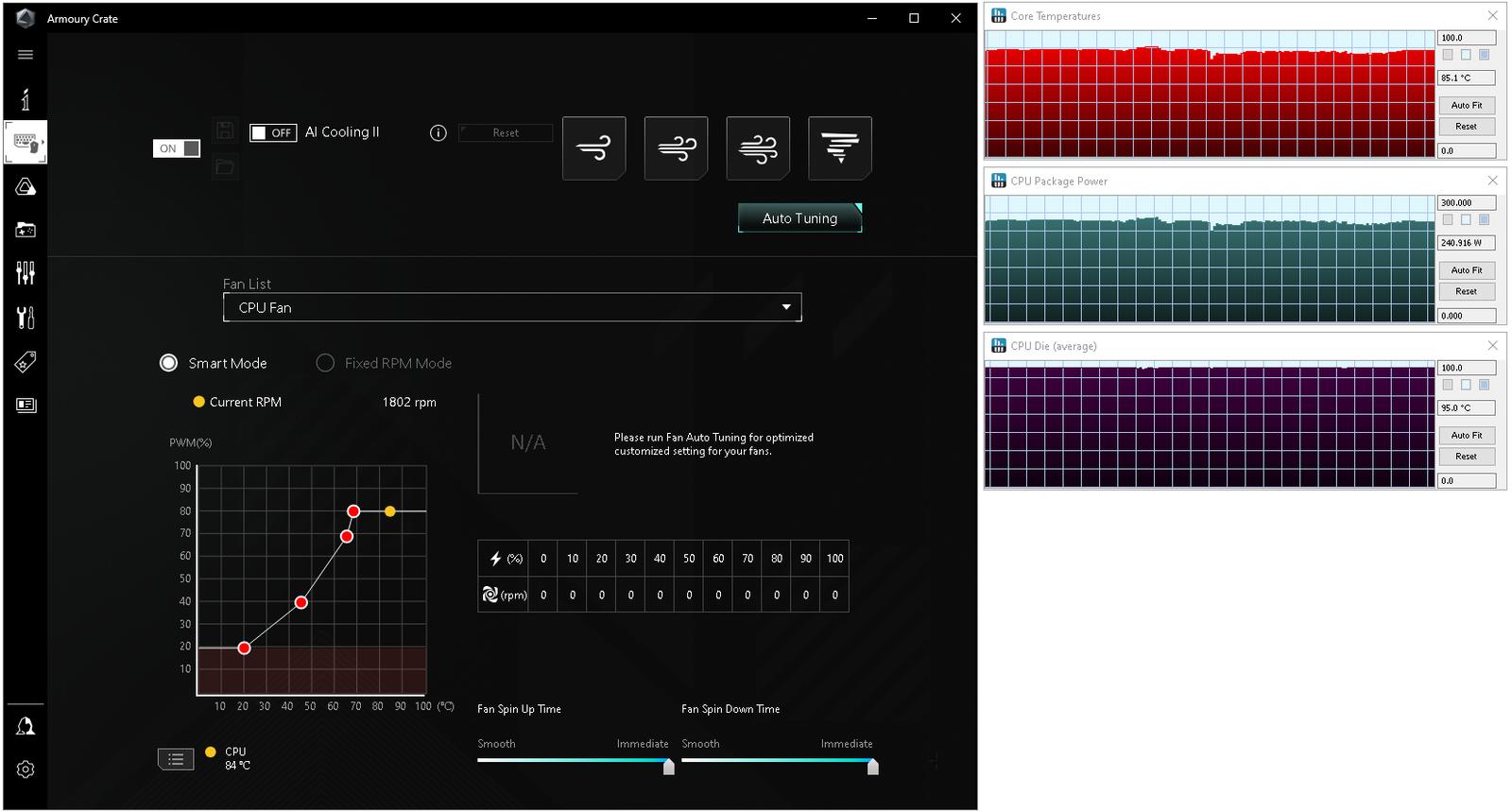
Task: Close the Core Temperatures window
Action: 1492,16
